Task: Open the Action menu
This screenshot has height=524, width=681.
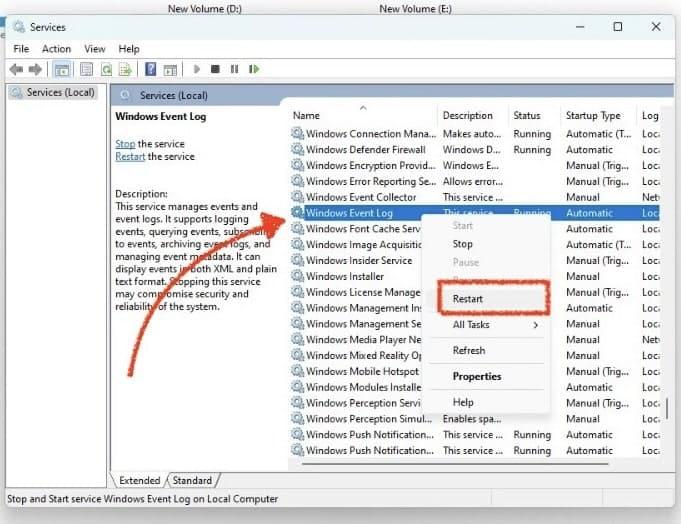Action: (56, 49)
